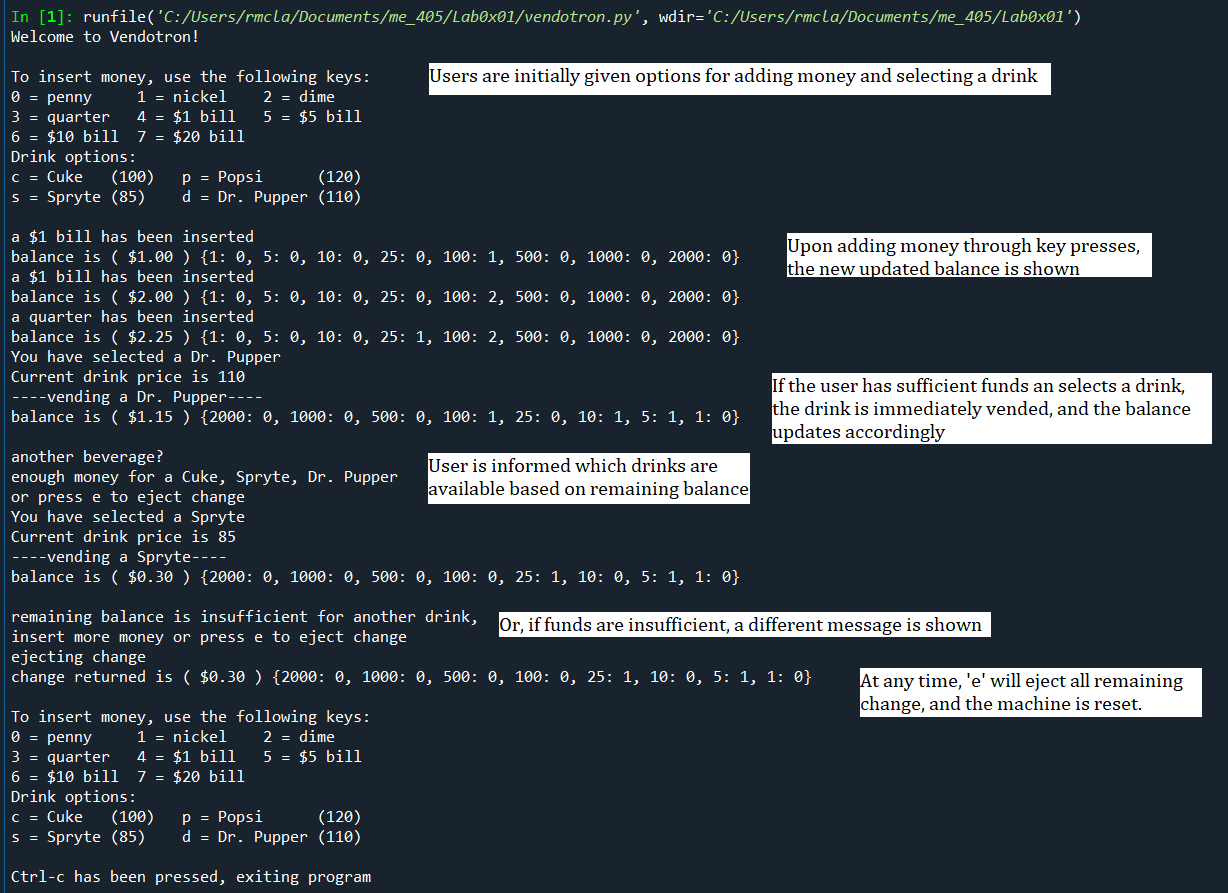
Task: Select the balance line showing $1.15
Action: (375, 417)
